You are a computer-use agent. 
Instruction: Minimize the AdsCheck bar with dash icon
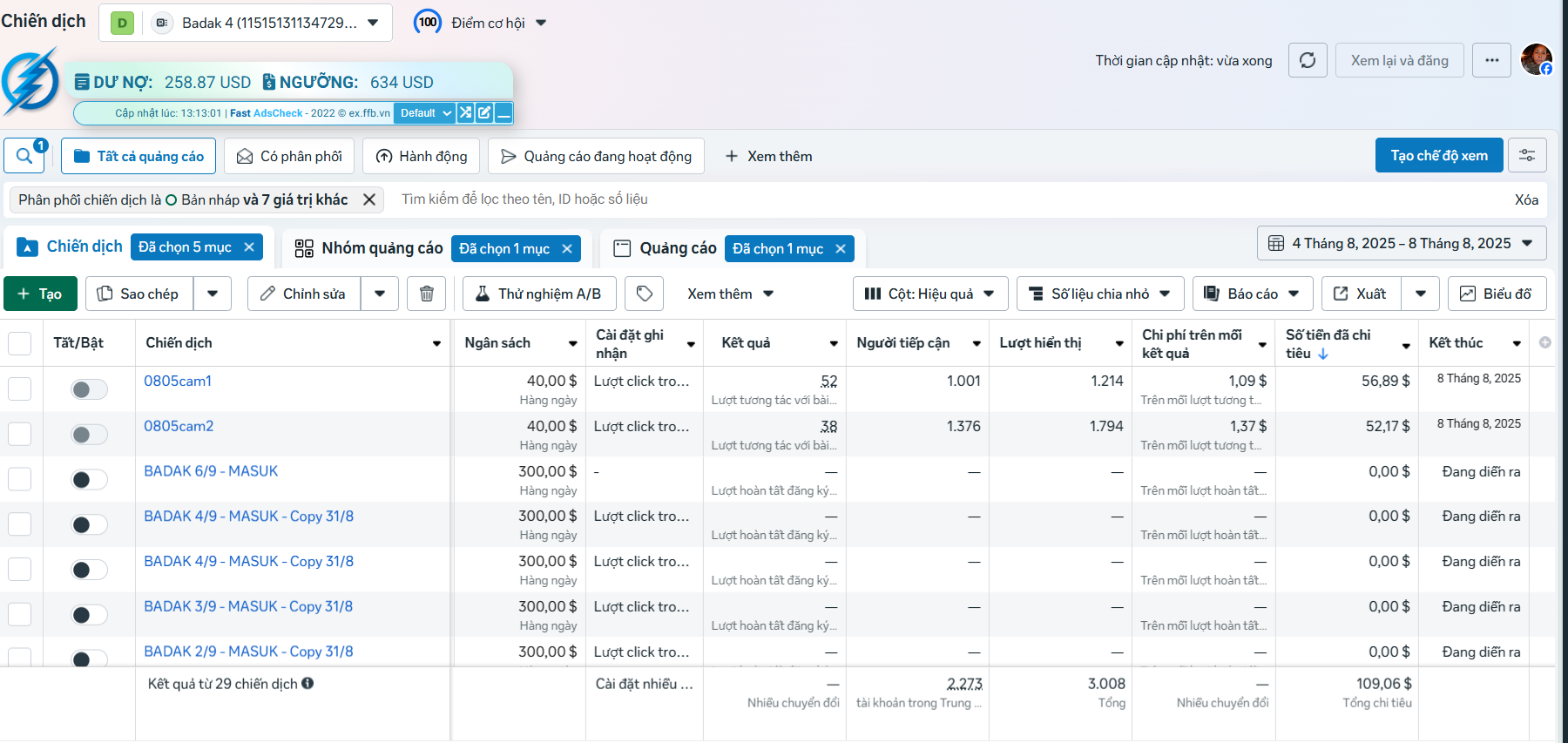point(504,112)
